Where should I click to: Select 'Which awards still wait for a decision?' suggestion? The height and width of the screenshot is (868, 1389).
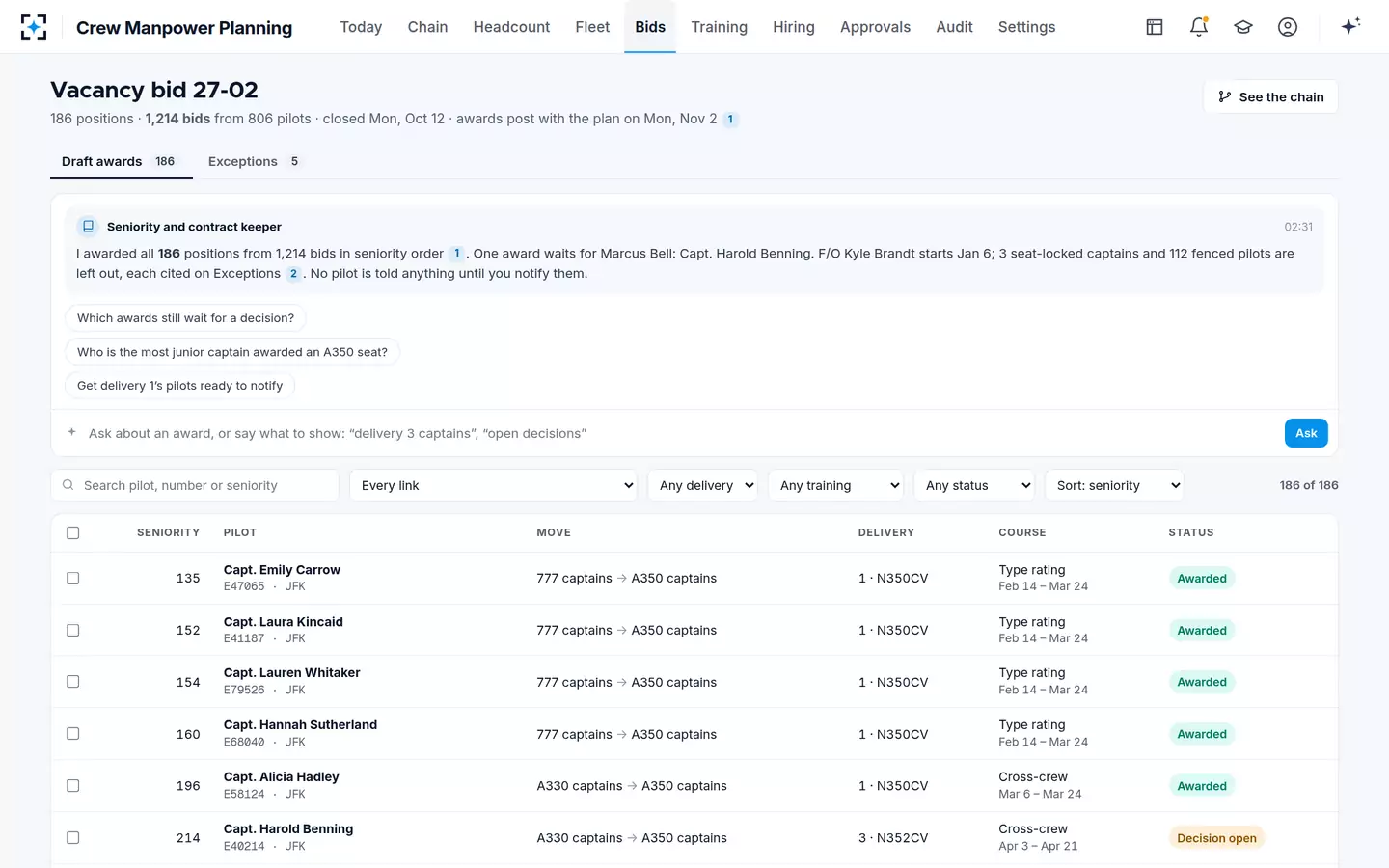click(185, 318)
